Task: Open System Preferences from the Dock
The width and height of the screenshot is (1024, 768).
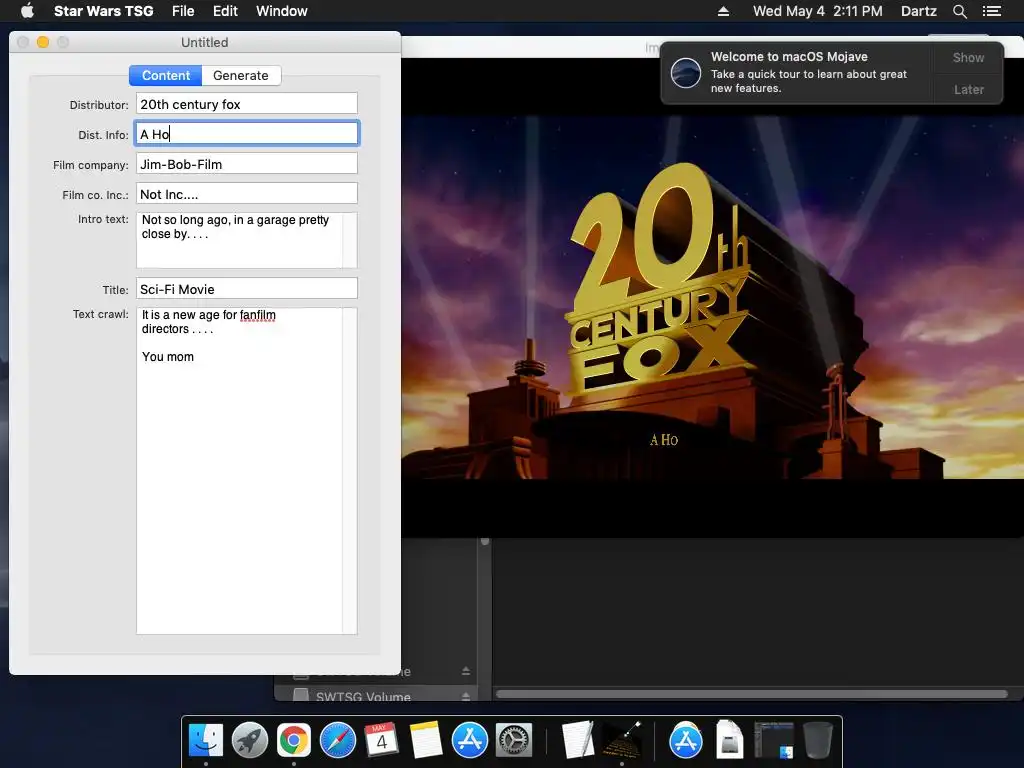Action: 514,740
